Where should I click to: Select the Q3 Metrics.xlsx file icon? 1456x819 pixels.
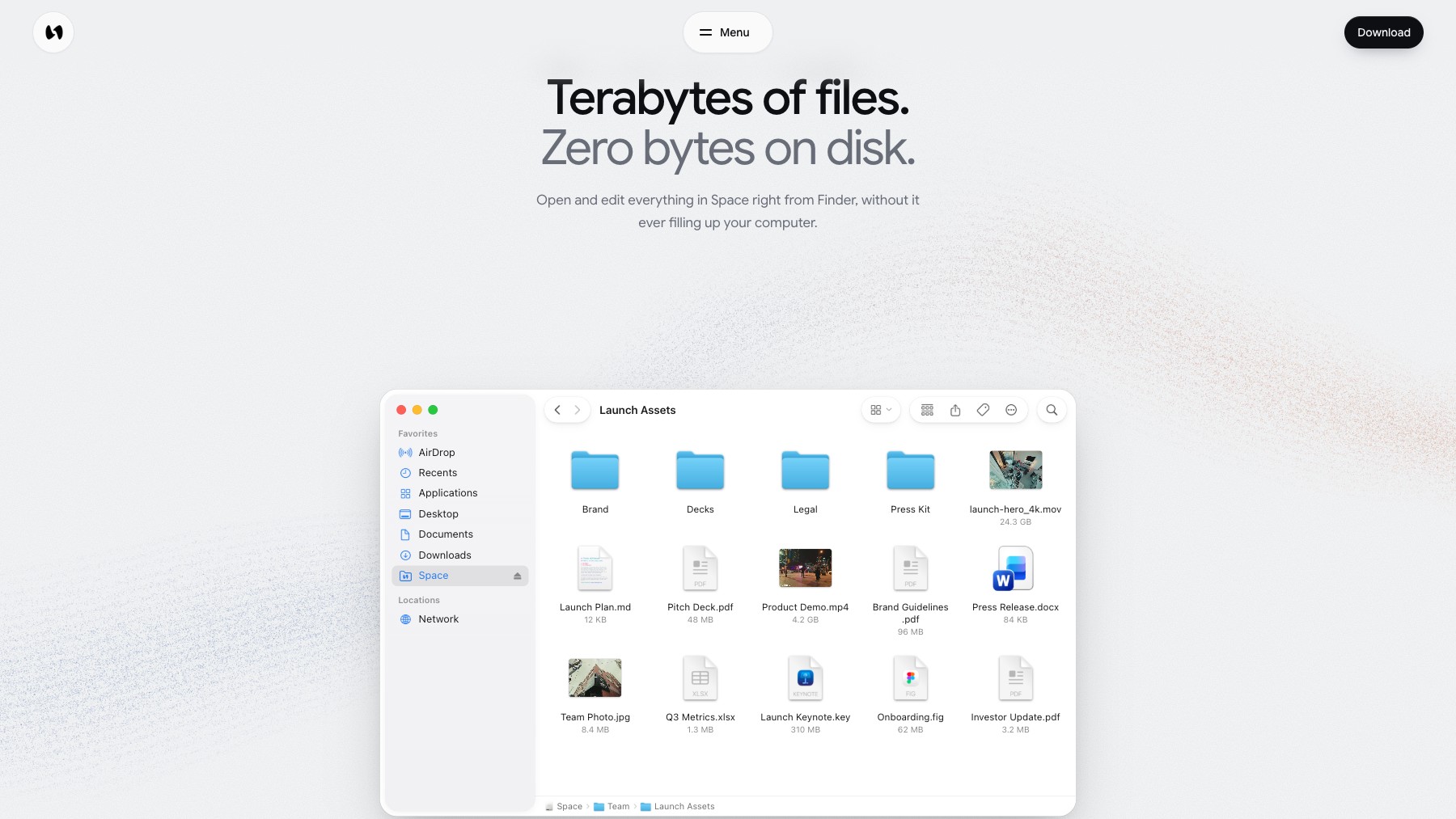click(x=700, y=678)
